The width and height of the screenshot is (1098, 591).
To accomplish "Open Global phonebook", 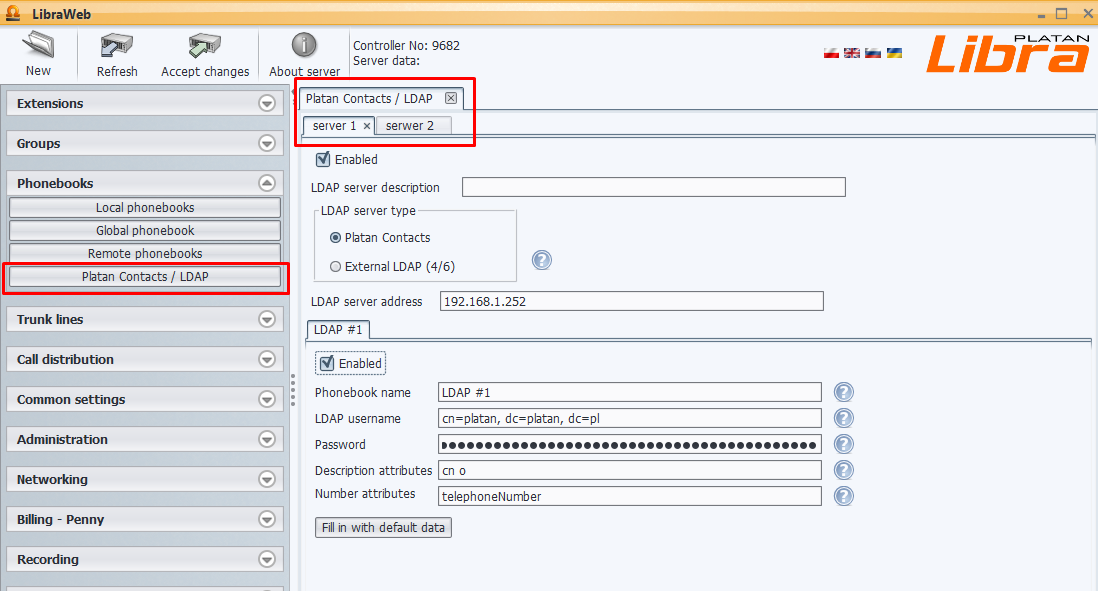I will click(145, 230).
